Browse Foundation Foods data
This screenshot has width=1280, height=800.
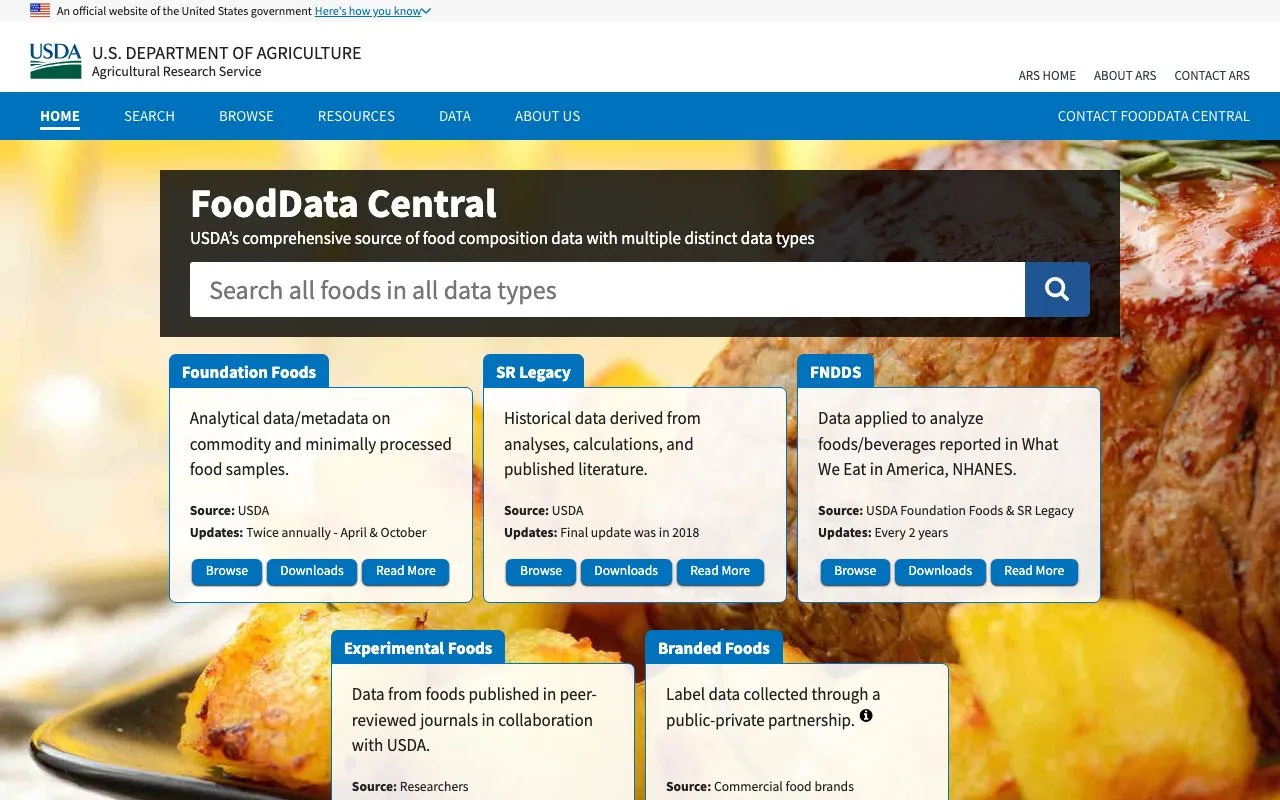click(227, 571)
